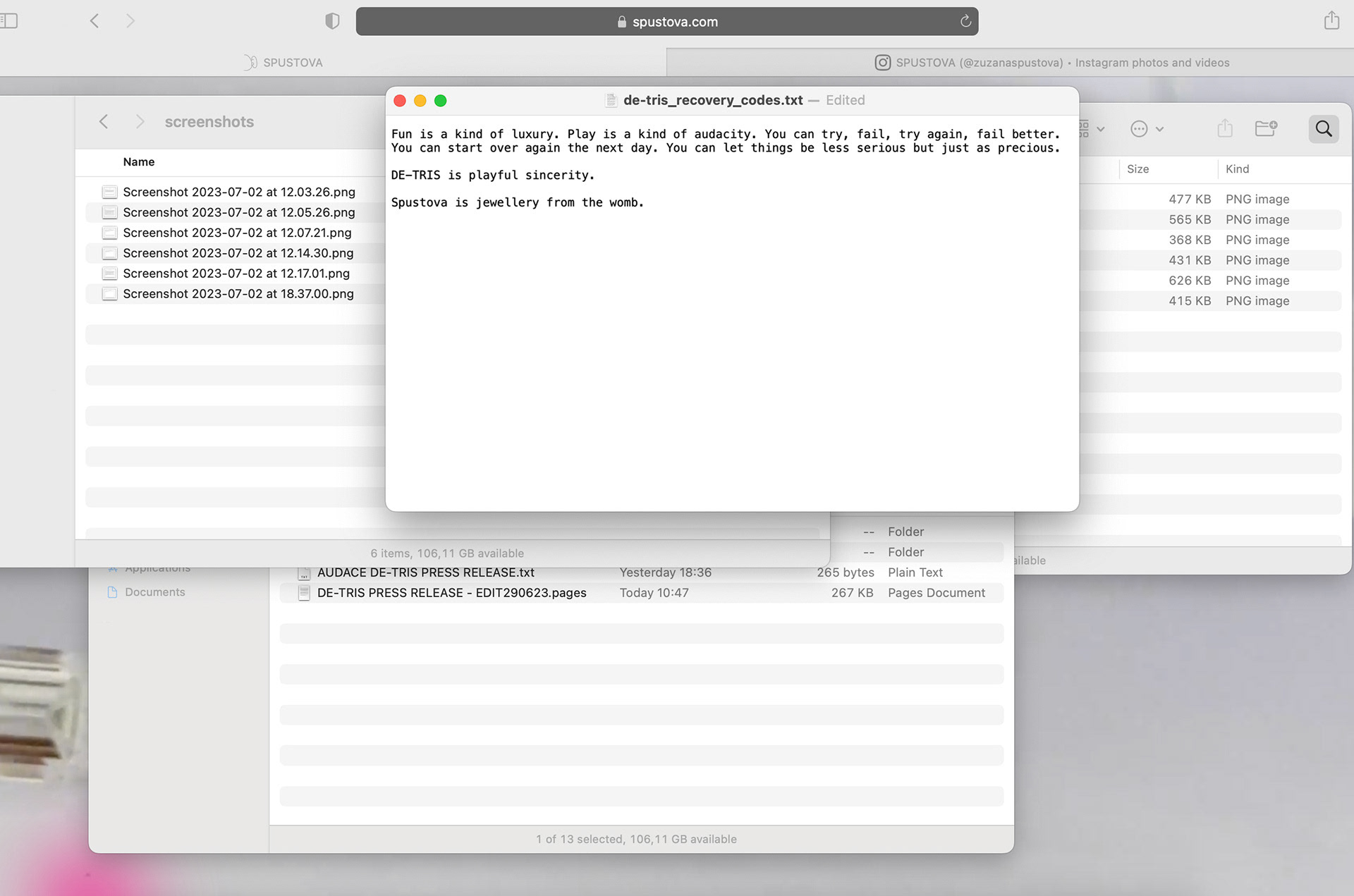Screen dimensions: 1354x896
Task: Click Finder share toolbar icon
Action: 1225,128
